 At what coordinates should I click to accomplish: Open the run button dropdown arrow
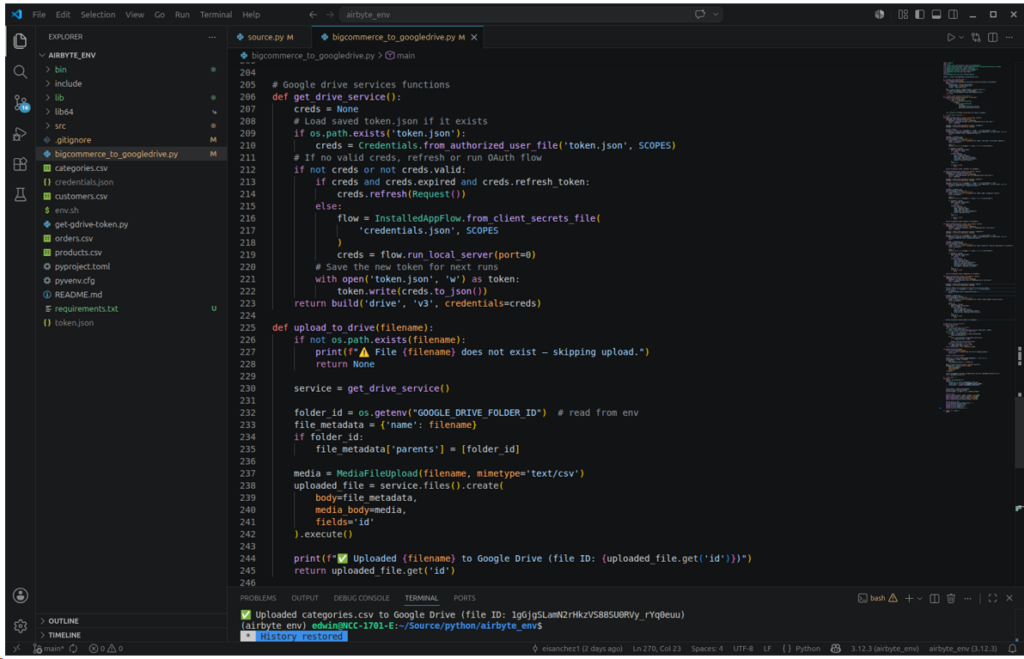click(961, 37)
